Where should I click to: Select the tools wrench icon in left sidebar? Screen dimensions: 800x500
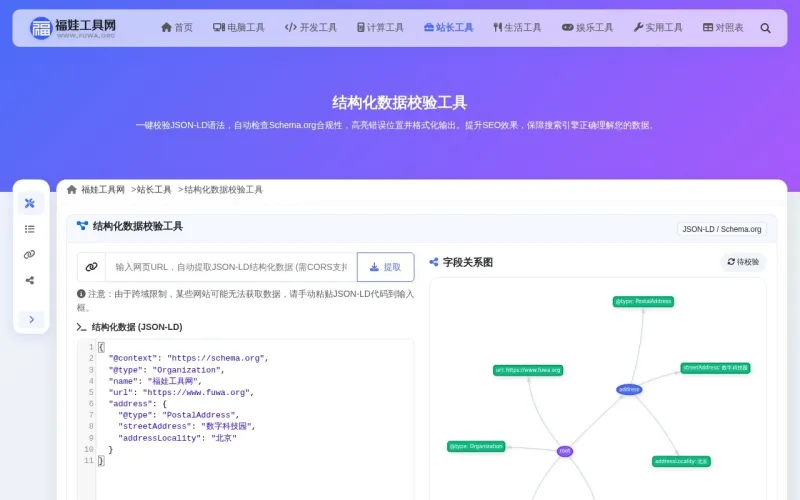click(30, 203)
